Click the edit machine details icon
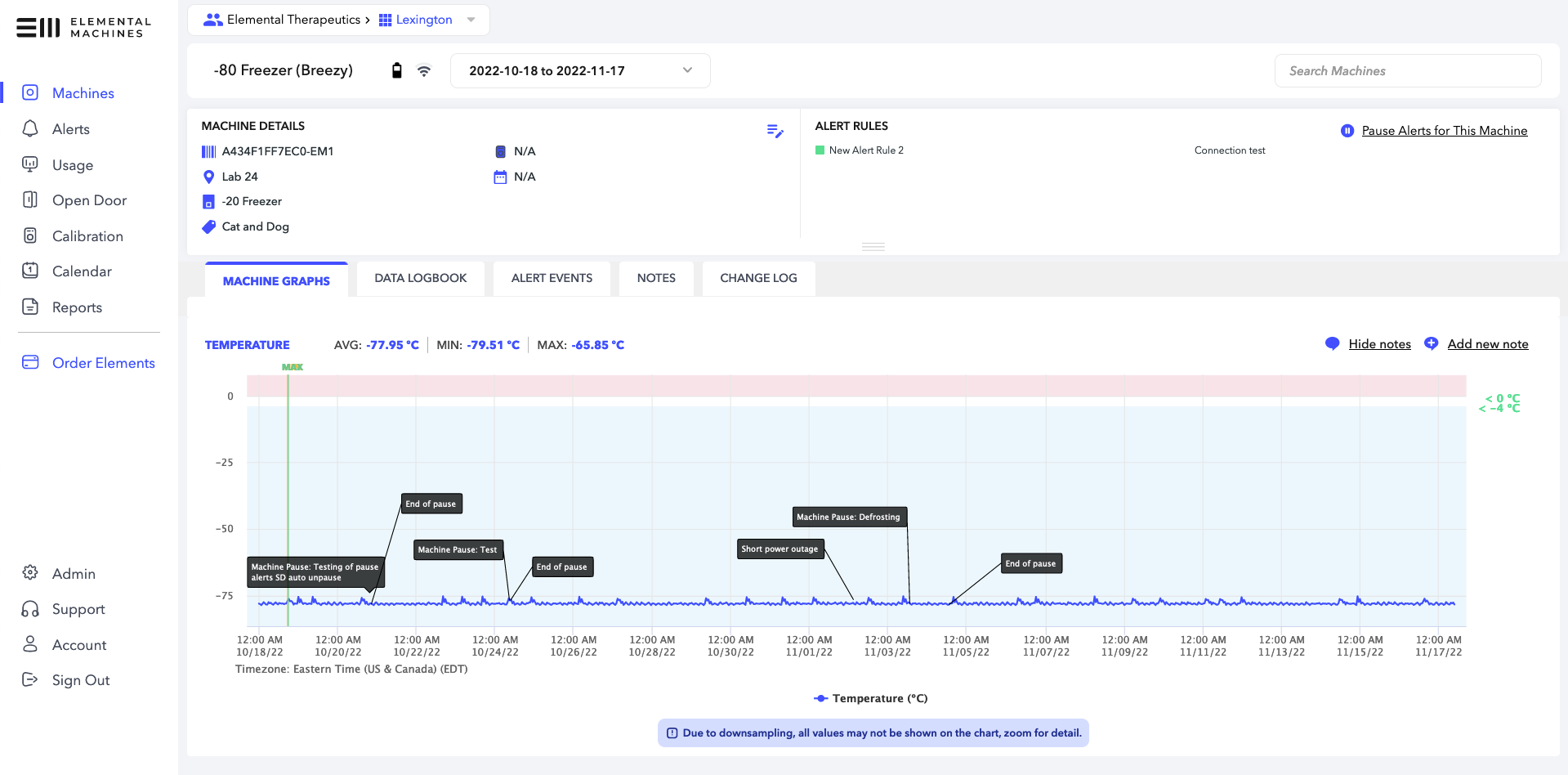Image resolution: width=1568 pixels, height=775 pixels. click(775, 131)
